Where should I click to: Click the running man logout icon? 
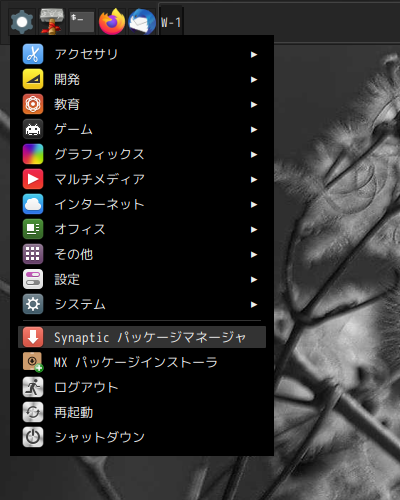point(33,387)
